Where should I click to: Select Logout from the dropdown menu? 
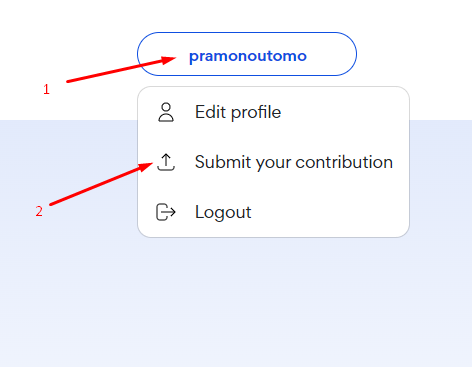pos(273,212)
